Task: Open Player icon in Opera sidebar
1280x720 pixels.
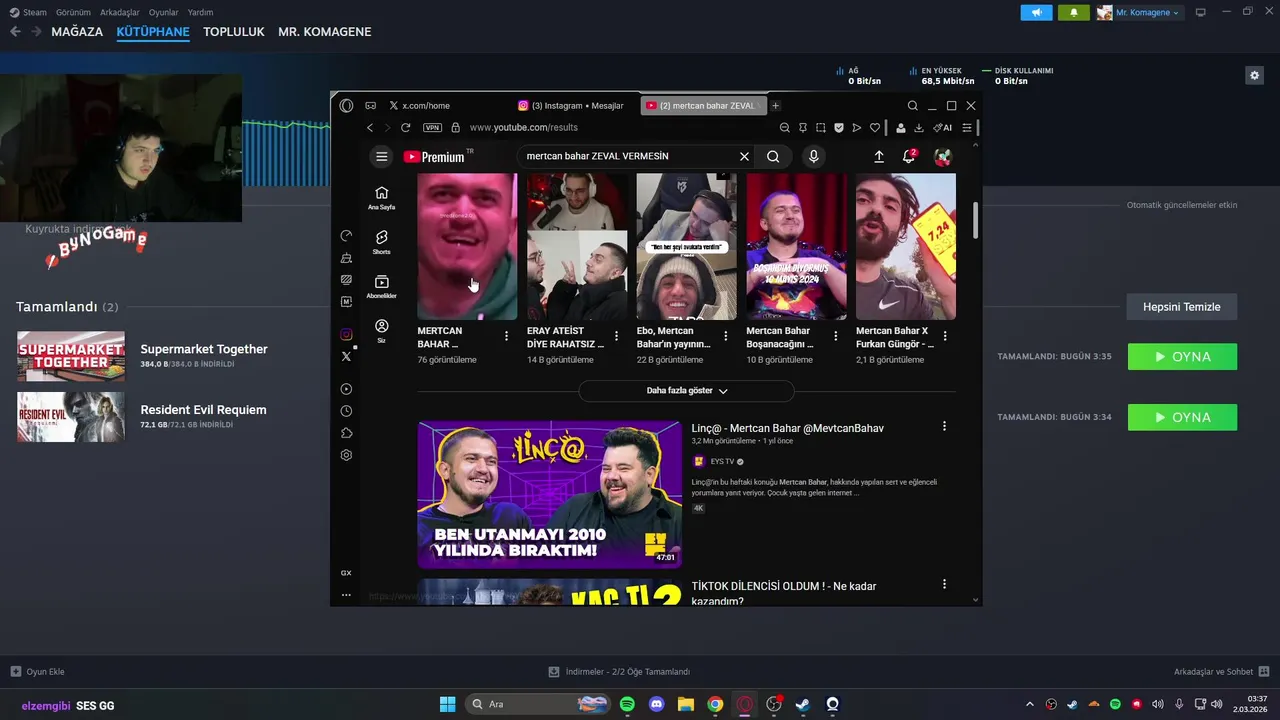Action: [x=346, y=389]
